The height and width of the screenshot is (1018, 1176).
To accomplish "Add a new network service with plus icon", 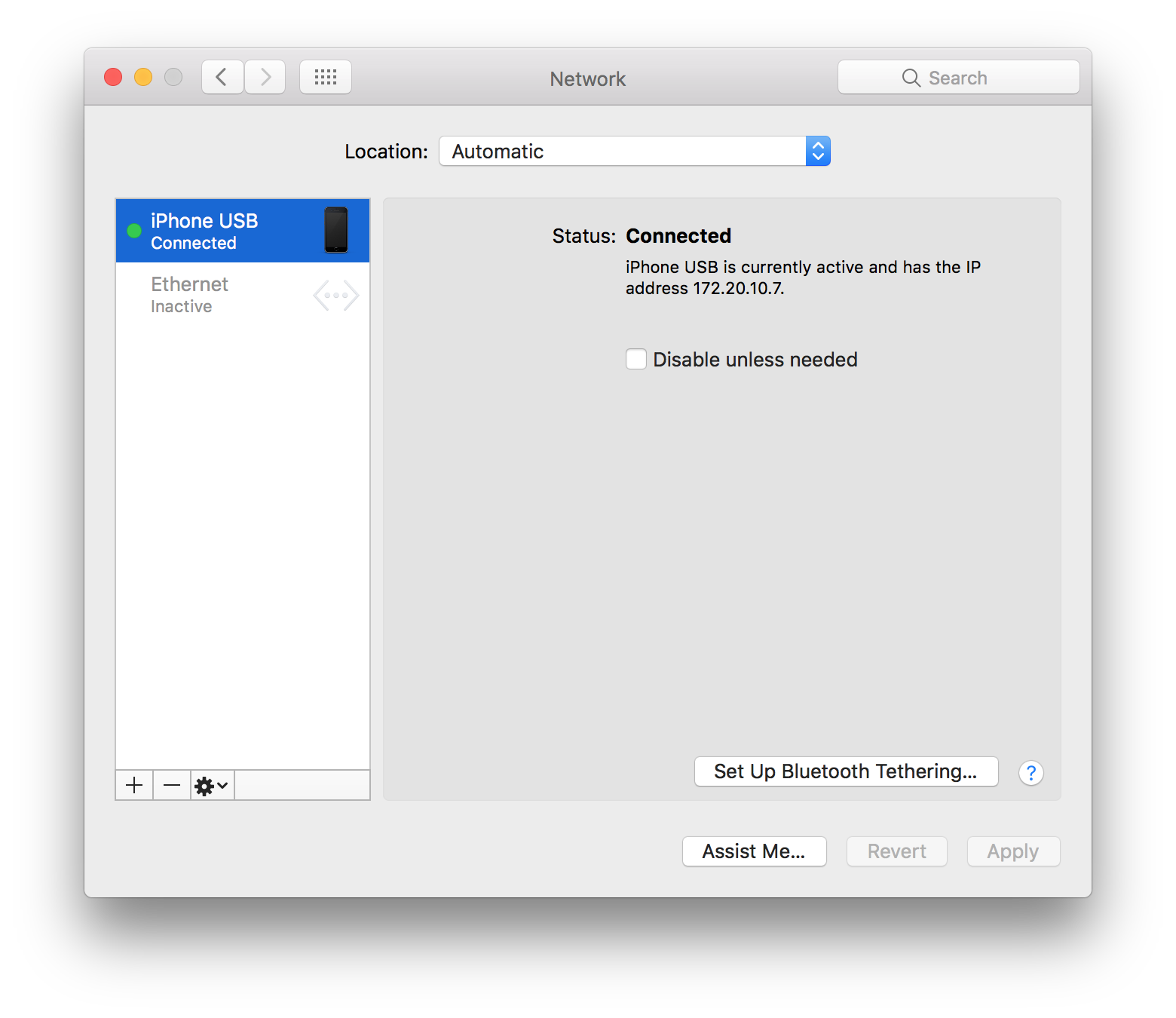I will coord(134,785).
